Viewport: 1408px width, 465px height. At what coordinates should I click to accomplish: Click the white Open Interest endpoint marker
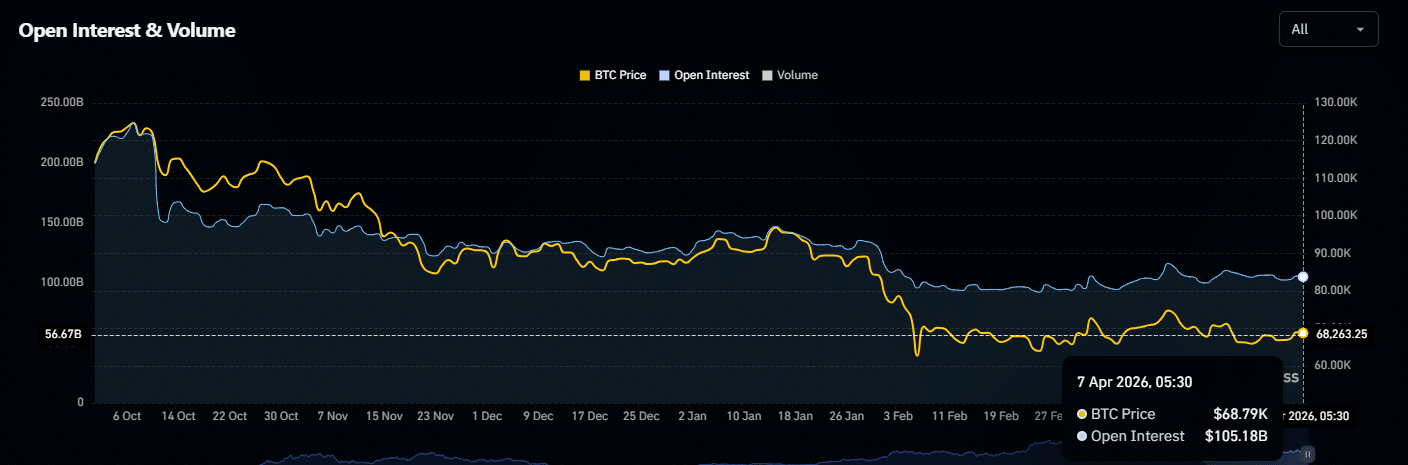coord(1302,276)
